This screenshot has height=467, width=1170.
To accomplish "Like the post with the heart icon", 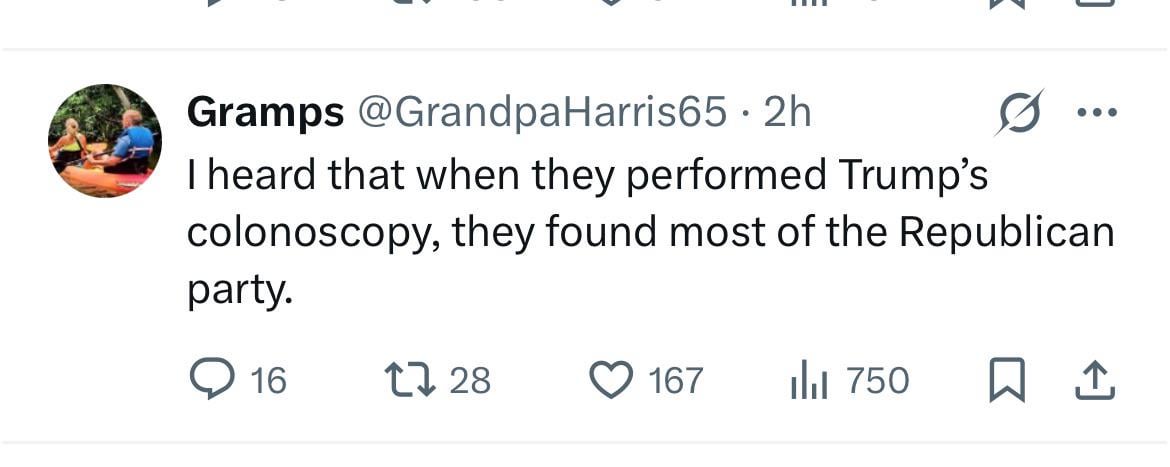I will point(610,380).
